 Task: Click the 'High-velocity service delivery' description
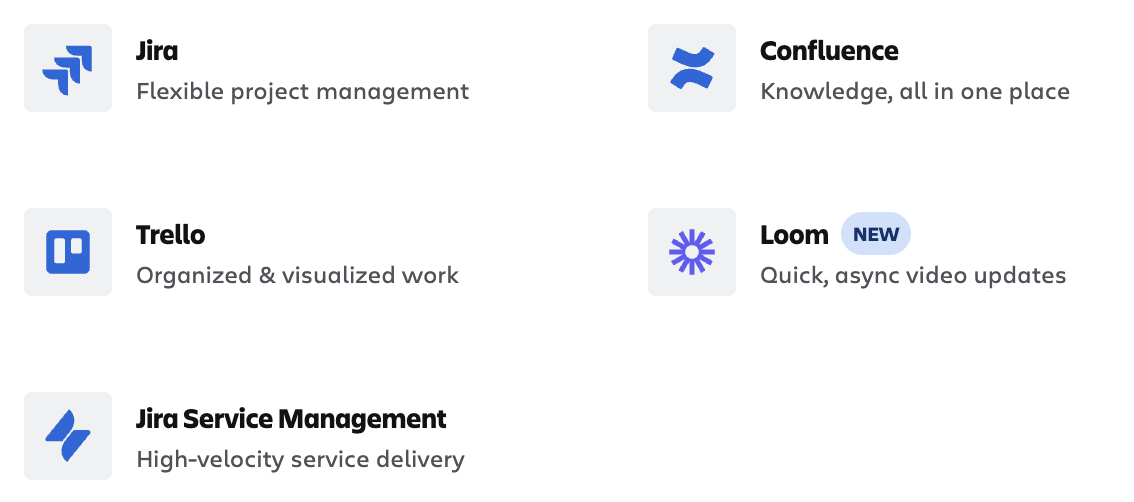point(300,459)
